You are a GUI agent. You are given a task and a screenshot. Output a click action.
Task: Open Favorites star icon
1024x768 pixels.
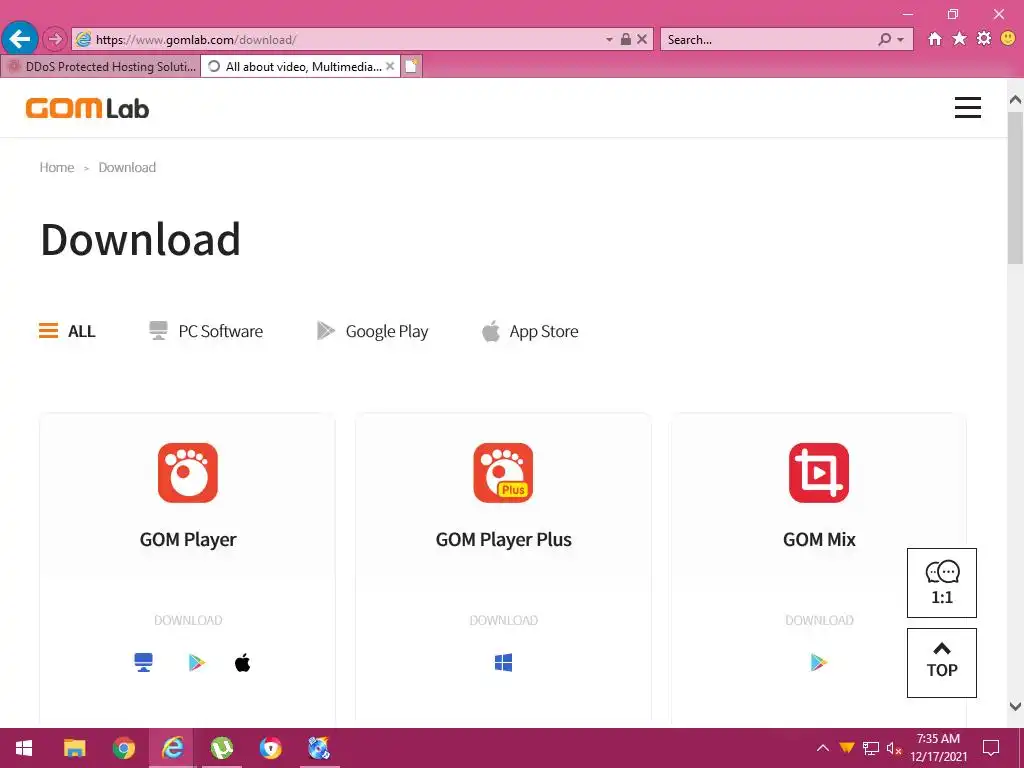point(959,39)
